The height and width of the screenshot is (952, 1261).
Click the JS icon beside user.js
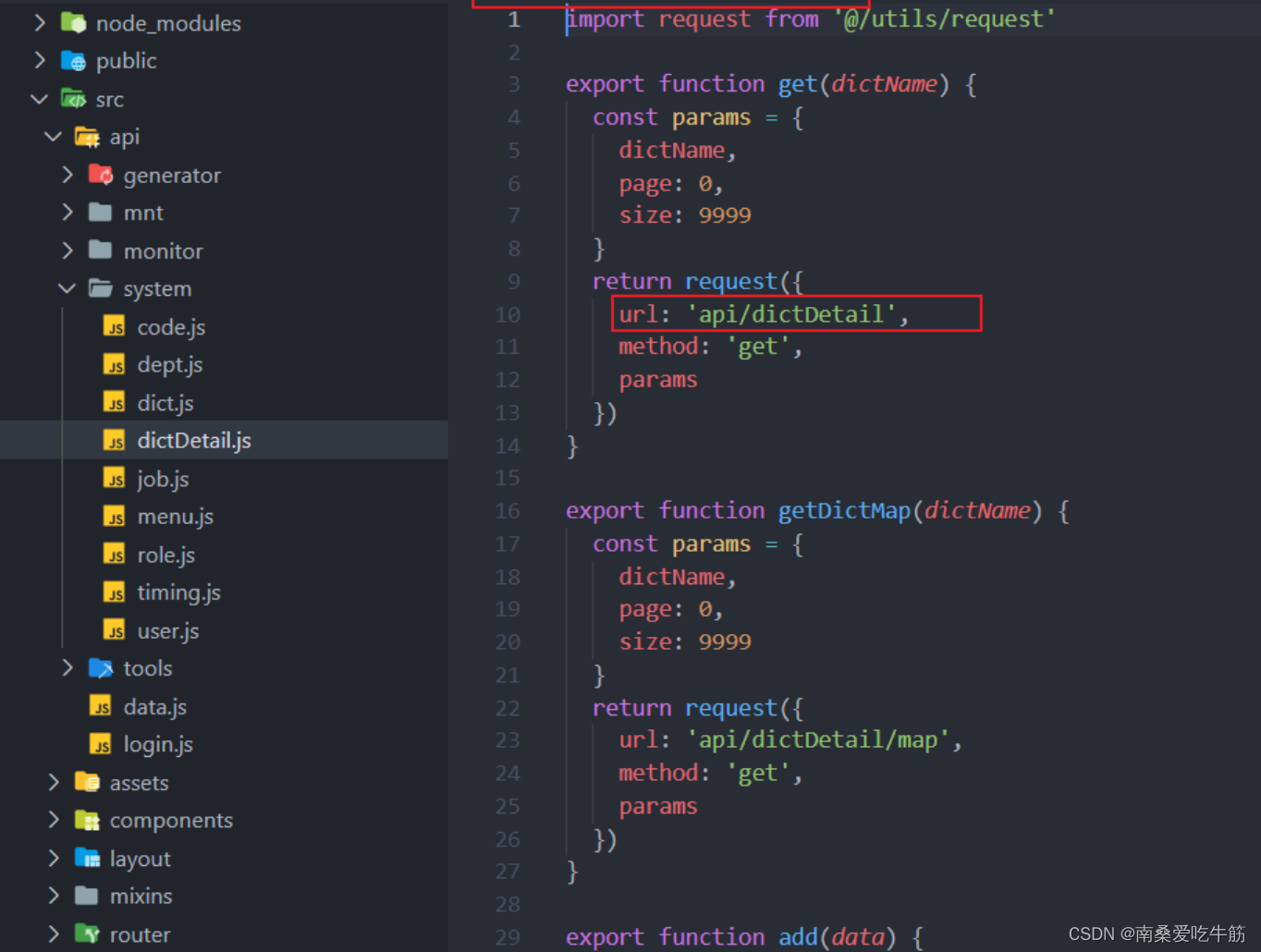[115, 629]
